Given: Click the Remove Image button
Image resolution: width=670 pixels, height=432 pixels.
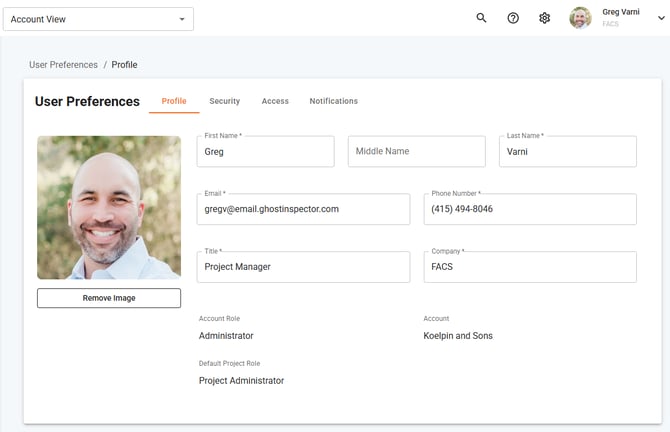Looking at the screenshot, I should coord(109,298).
